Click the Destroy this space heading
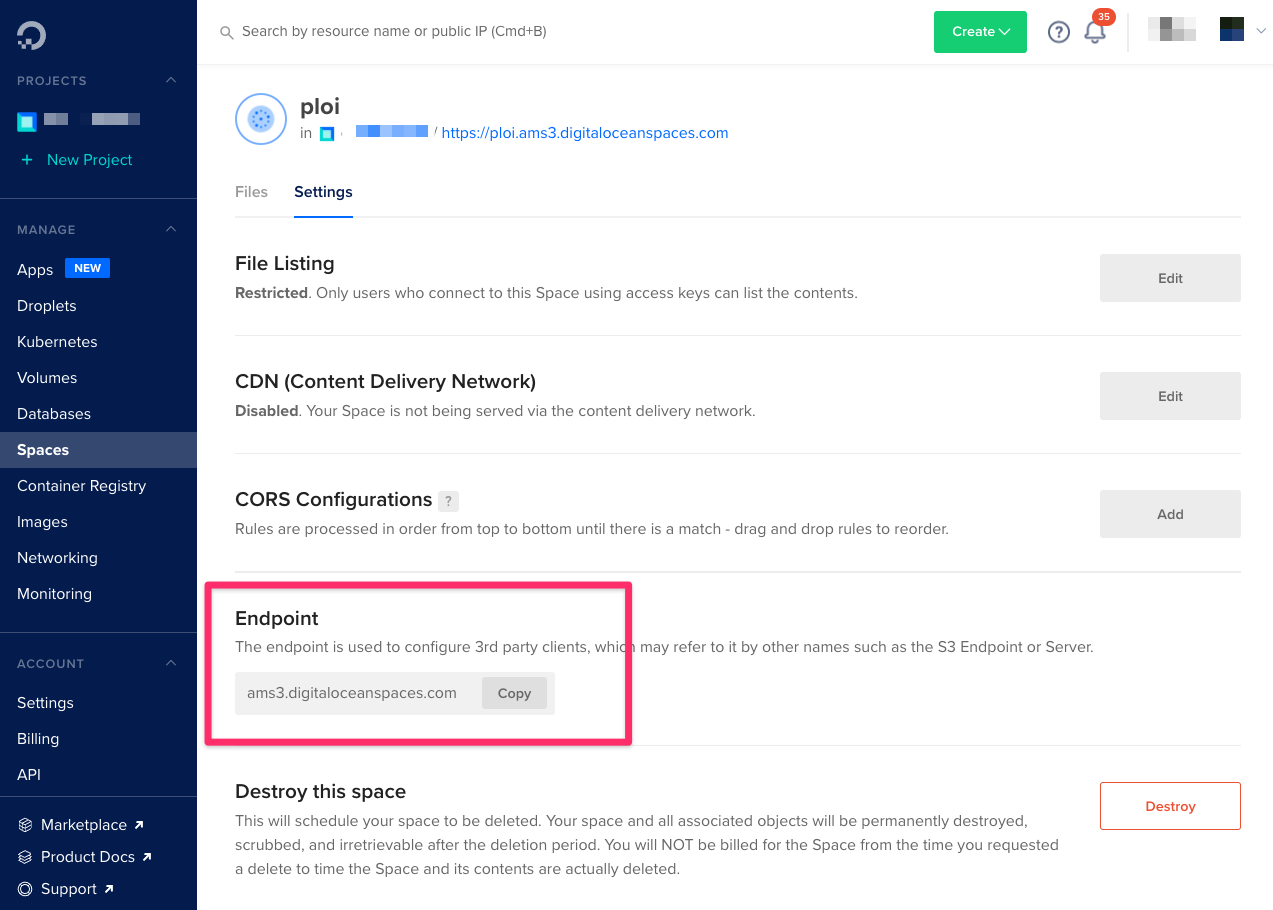 tap(321, 792)
